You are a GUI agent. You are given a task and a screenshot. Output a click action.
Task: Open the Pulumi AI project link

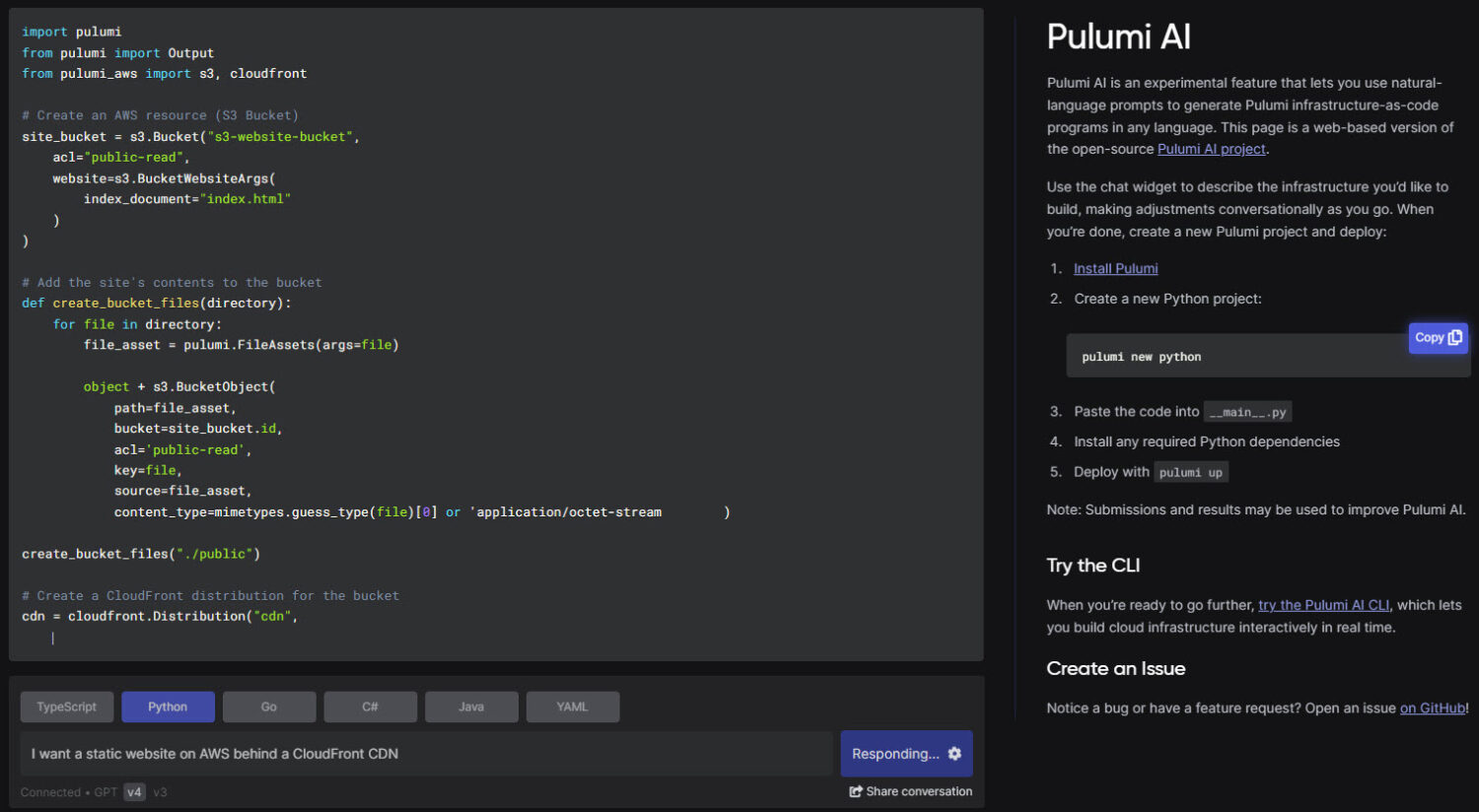pos(1211,149)
